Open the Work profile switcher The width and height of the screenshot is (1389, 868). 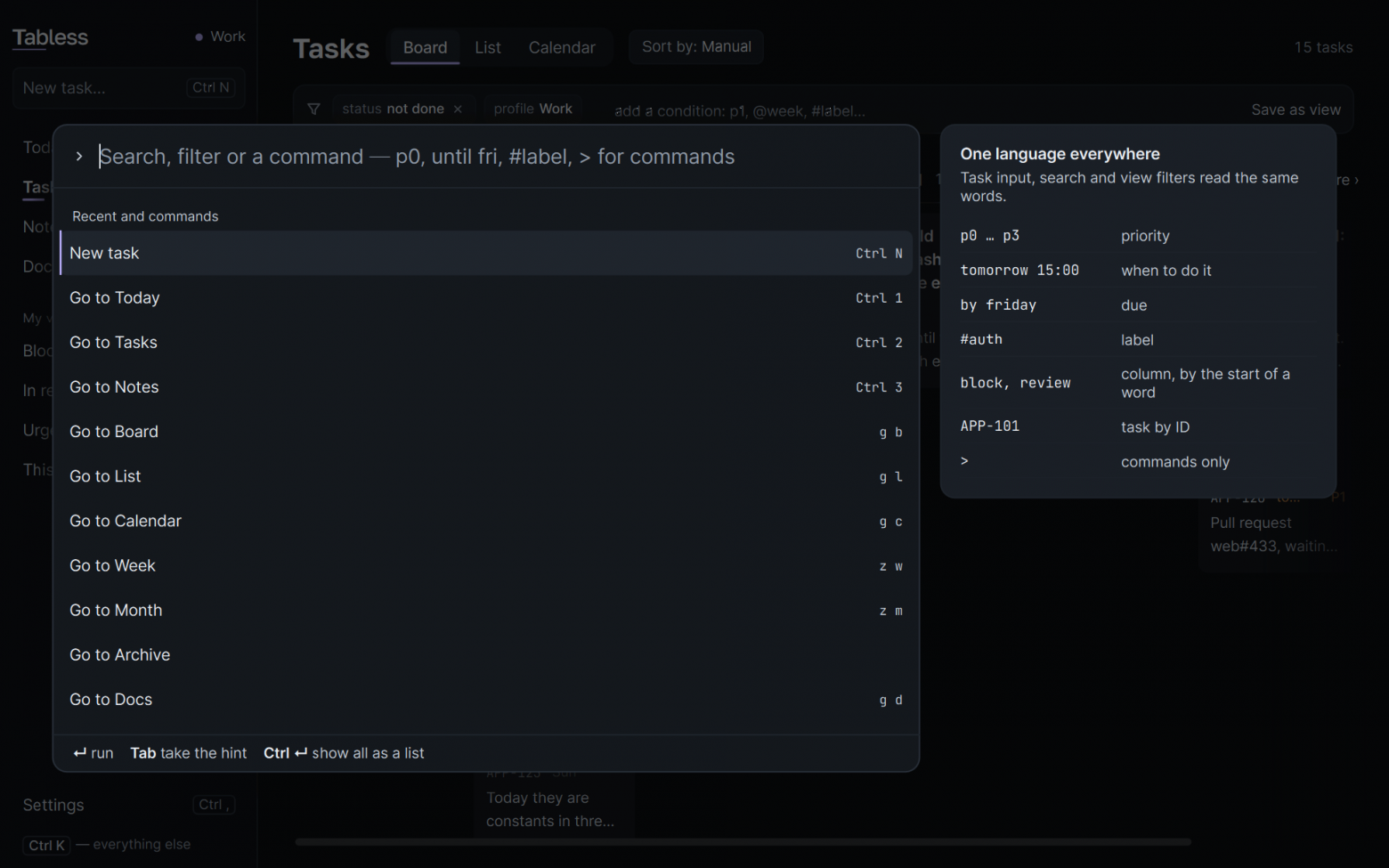(x=220, y=37)
